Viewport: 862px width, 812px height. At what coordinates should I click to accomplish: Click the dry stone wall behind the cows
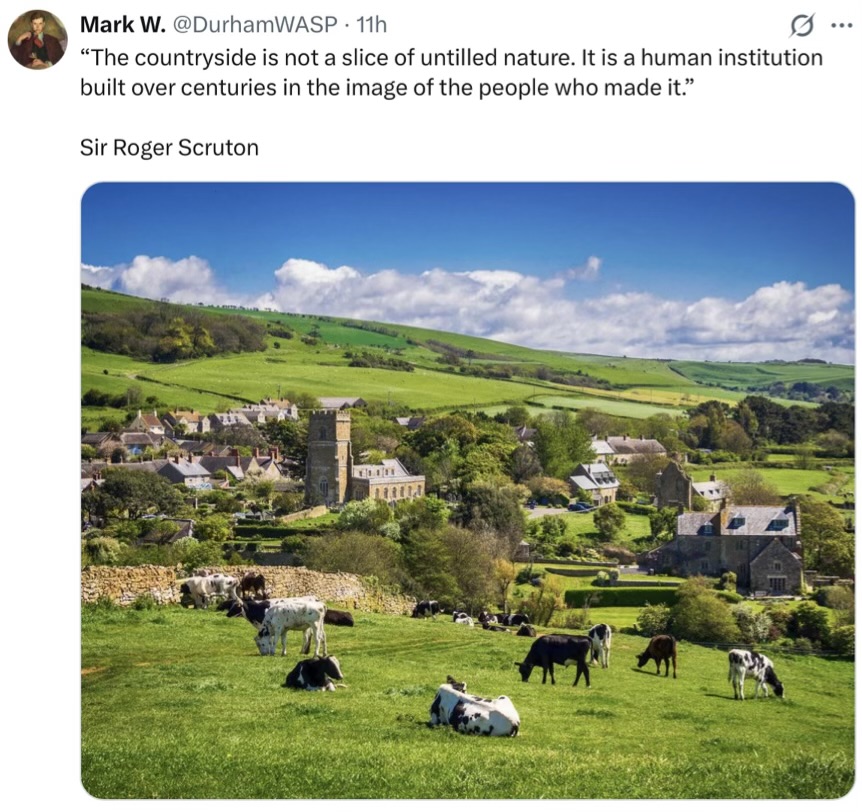(130, 583)
